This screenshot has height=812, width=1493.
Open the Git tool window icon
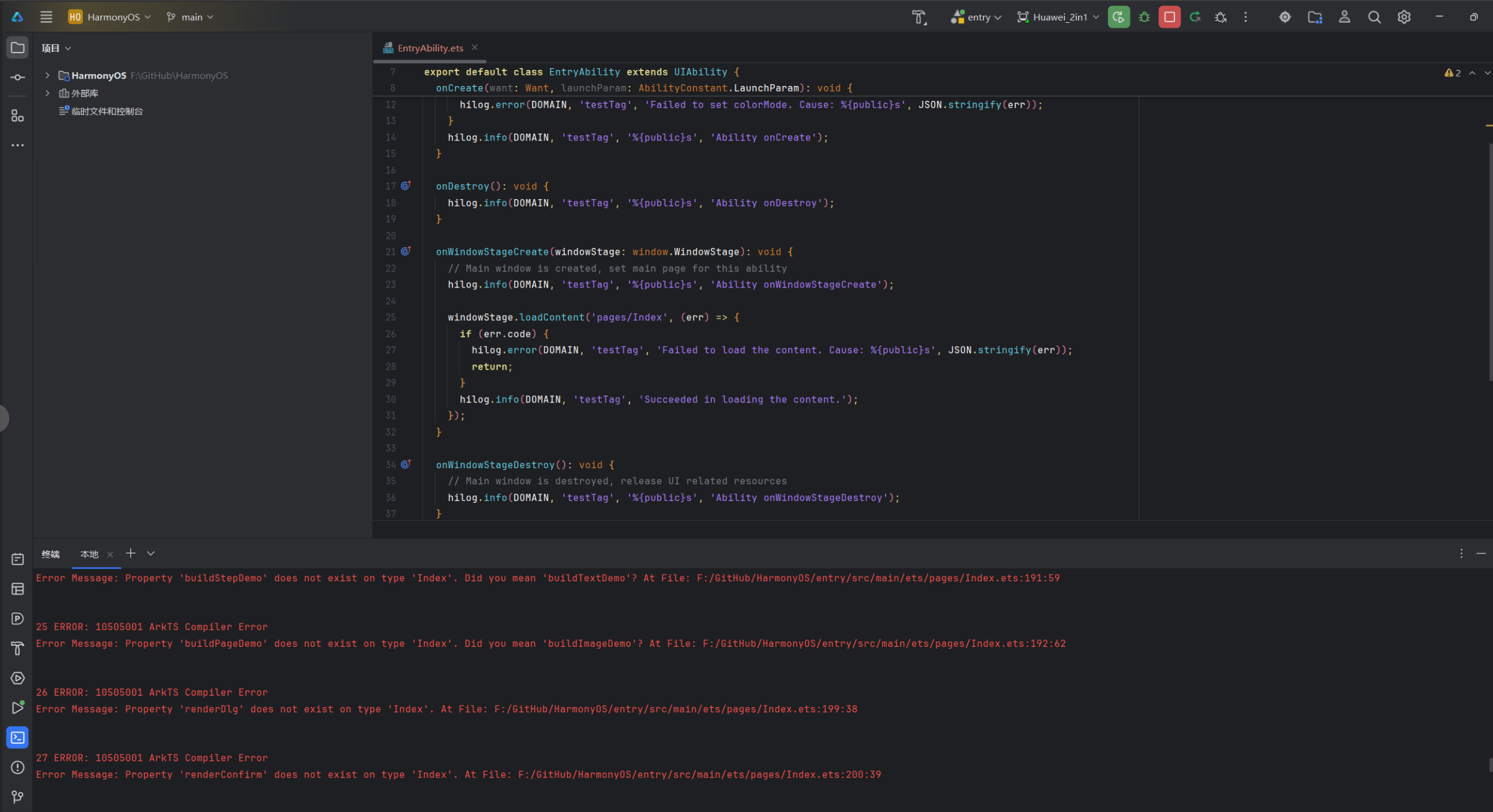click(x=17, y=797)
